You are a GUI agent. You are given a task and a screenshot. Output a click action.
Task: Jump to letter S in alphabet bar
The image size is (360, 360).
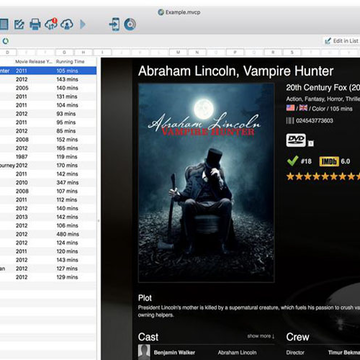click(292, 52)
